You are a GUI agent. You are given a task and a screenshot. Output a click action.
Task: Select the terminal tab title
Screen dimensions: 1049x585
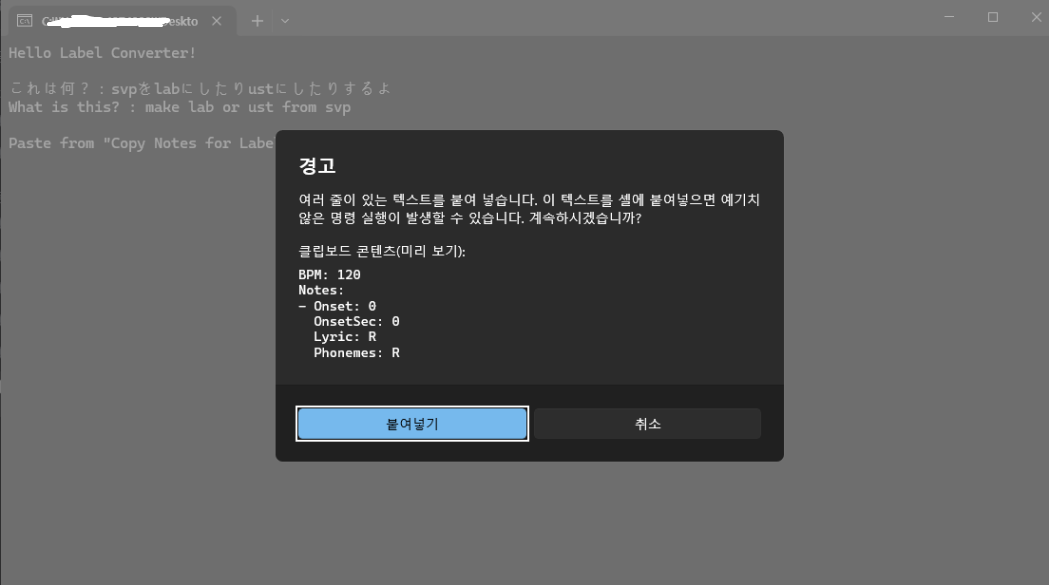click(x=120, y=21)
